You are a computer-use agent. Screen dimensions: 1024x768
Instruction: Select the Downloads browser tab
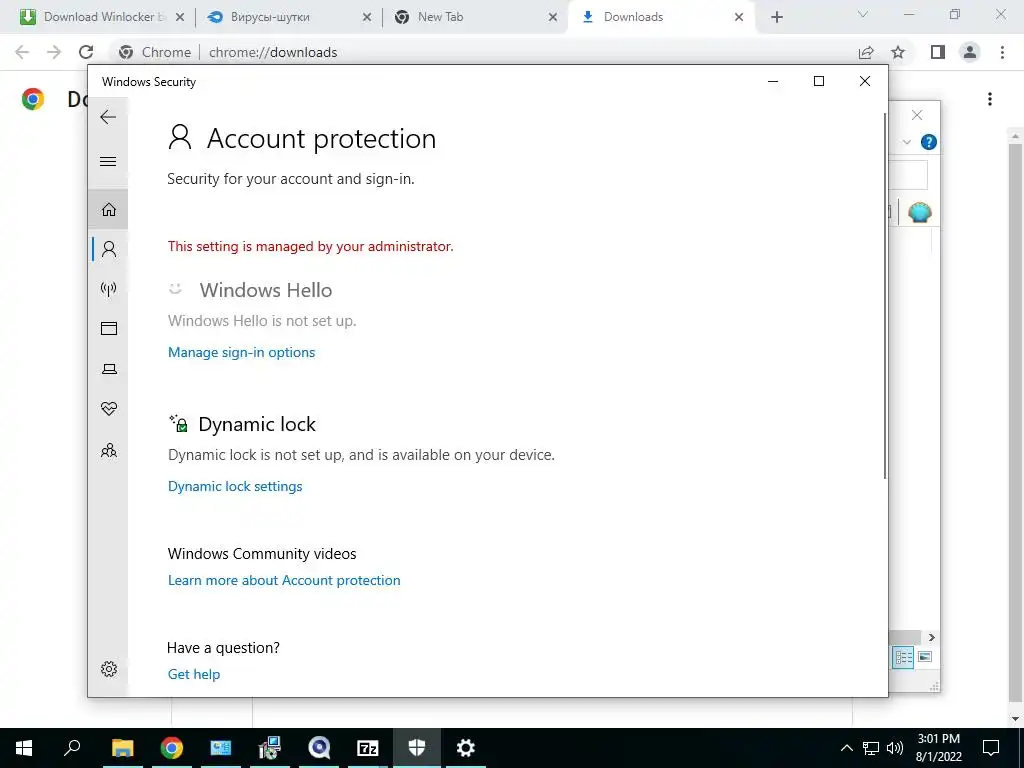[x=663, y=17]
